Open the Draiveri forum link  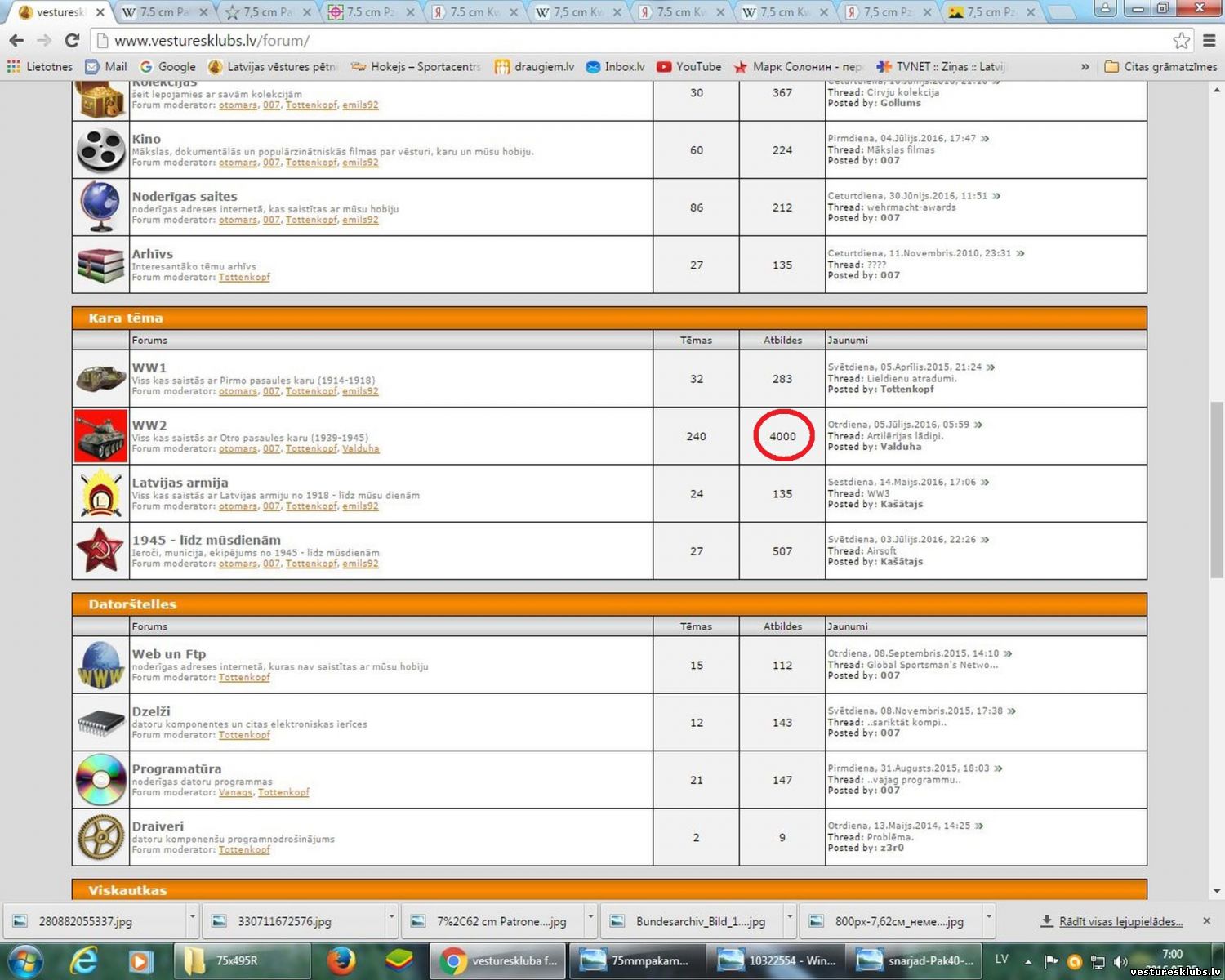(158, 826)
